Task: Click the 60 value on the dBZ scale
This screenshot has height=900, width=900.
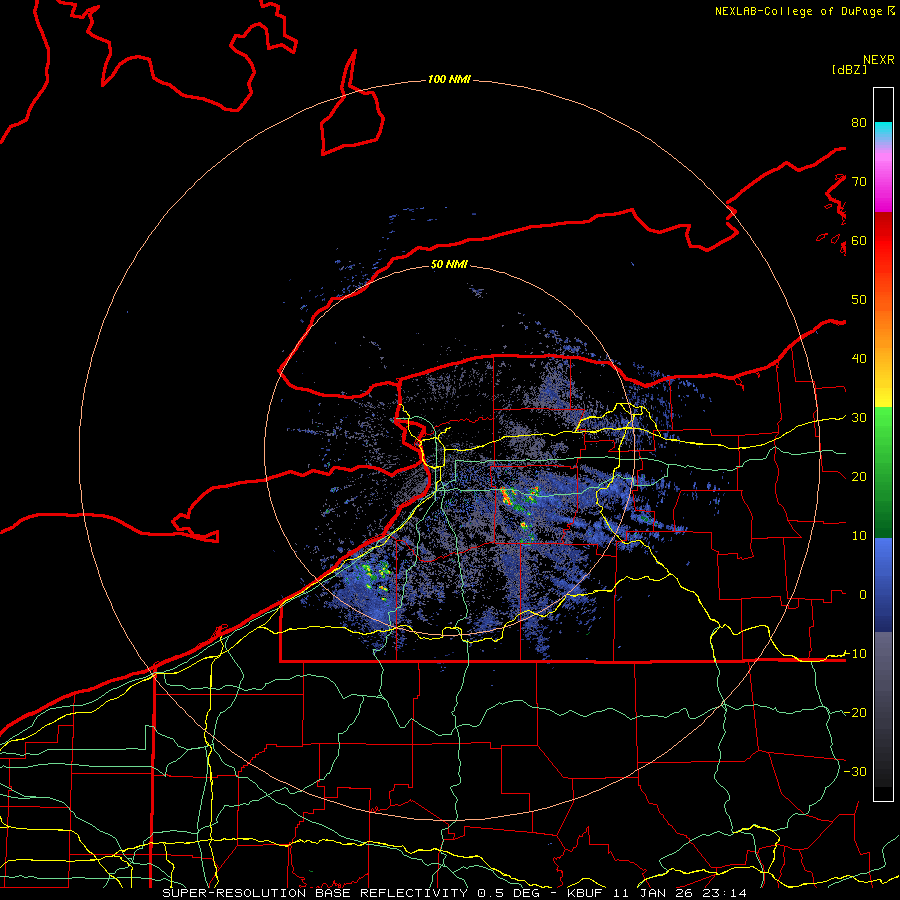Action: 859,240
